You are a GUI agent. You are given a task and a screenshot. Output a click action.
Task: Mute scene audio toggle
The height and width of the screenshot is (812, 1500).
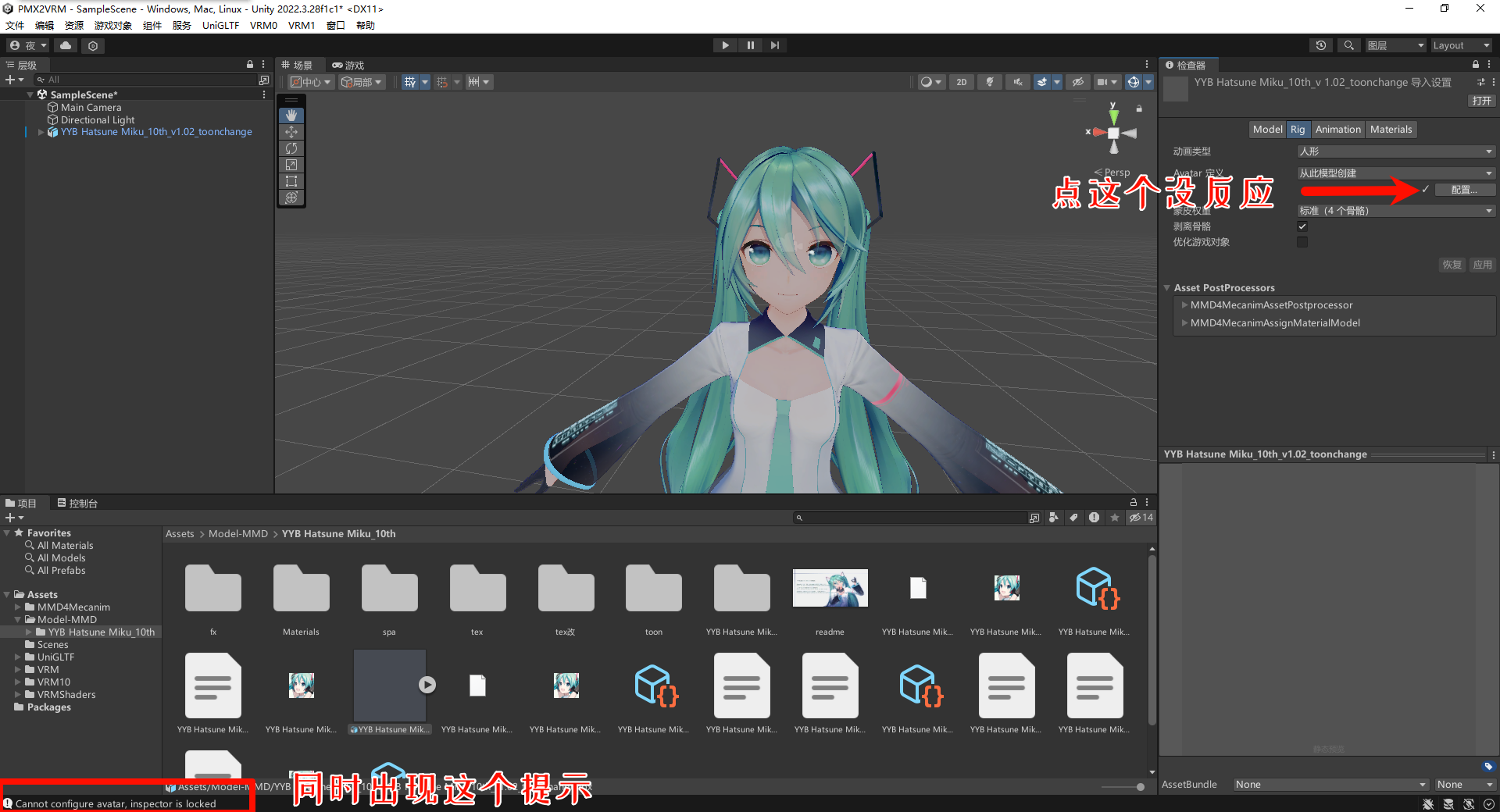click(x=1018, y=82)
